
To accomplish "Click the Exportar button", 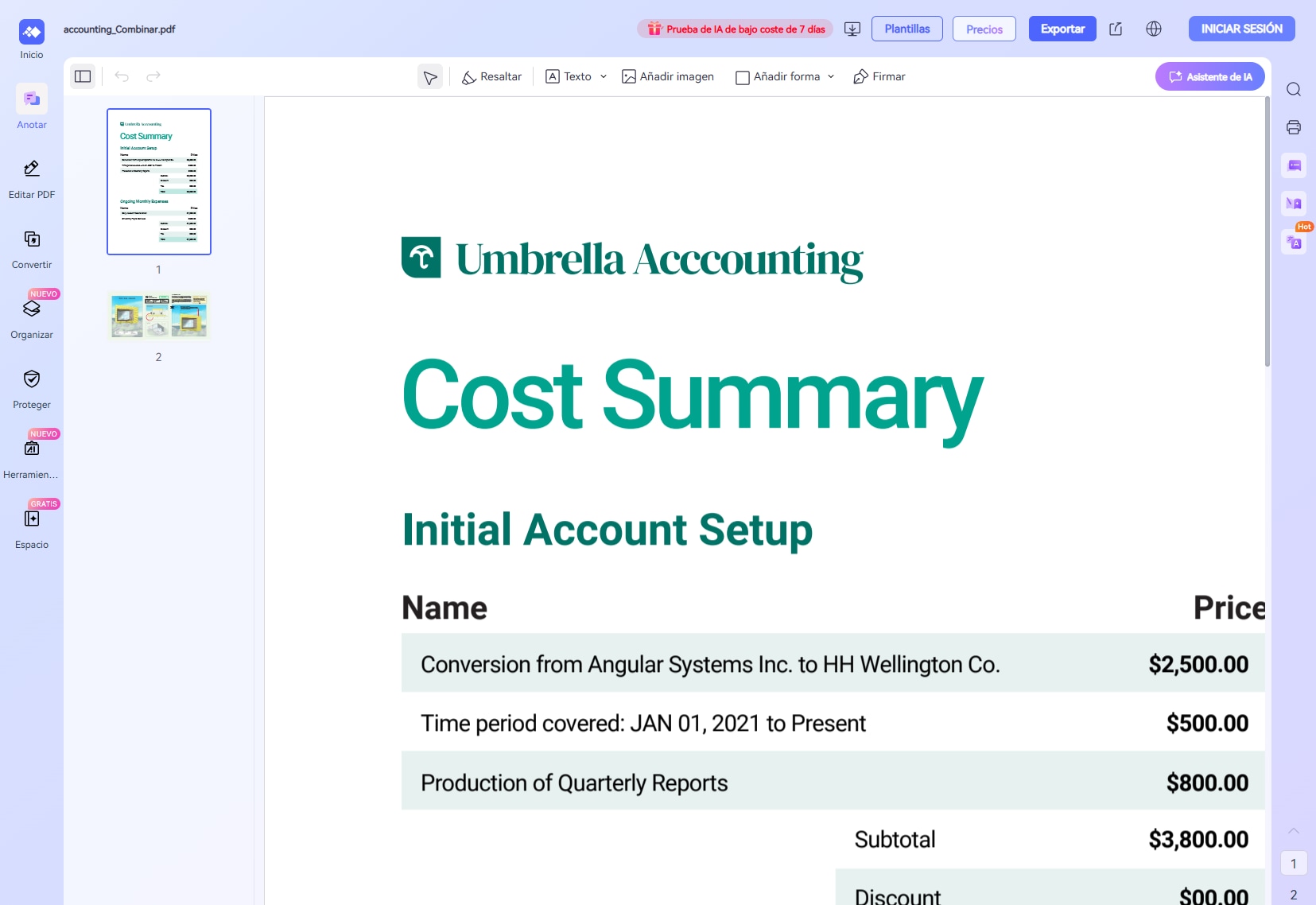I will [x=1062, y=29].
